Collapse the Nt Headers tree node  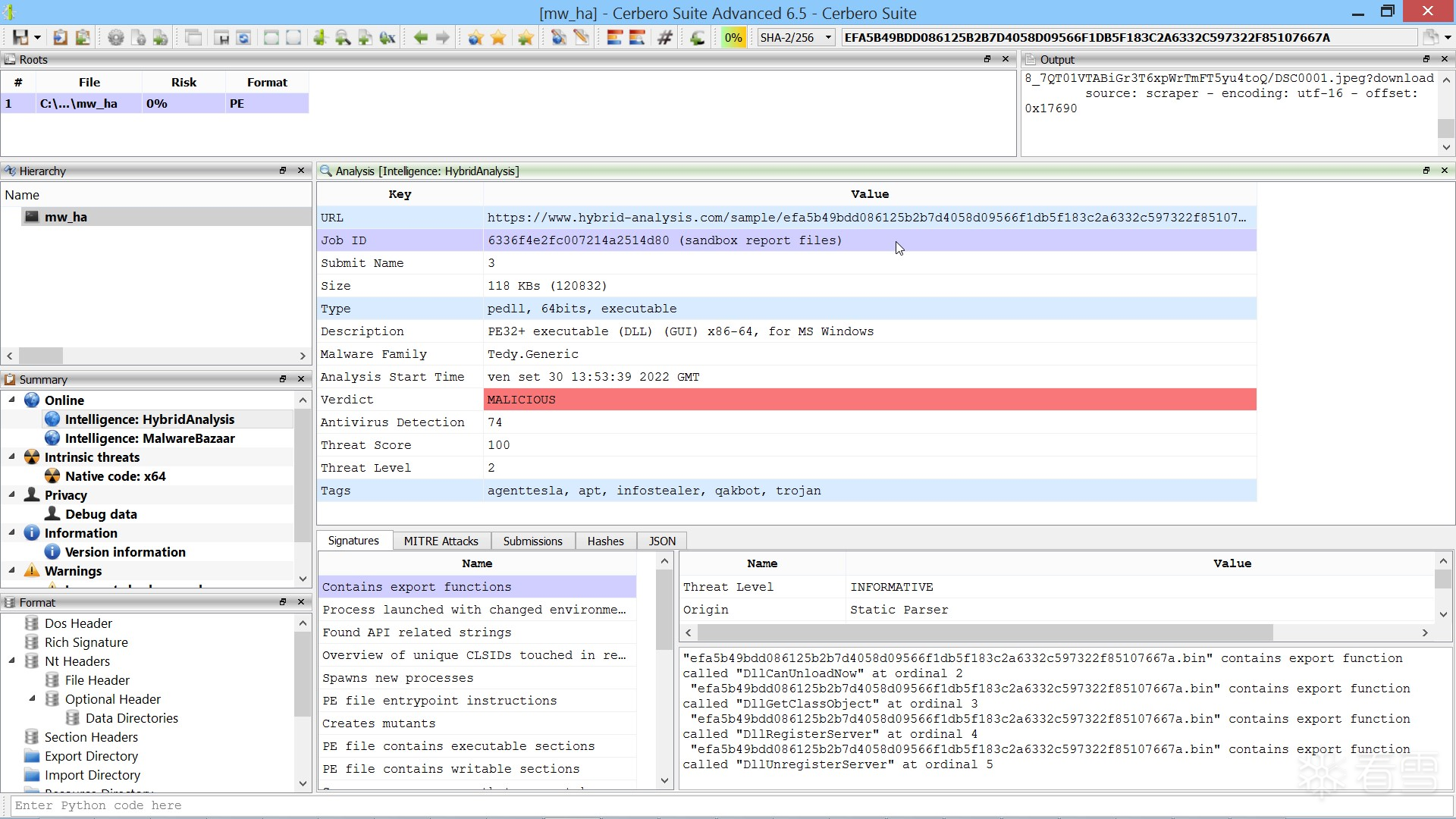[11, 661]
